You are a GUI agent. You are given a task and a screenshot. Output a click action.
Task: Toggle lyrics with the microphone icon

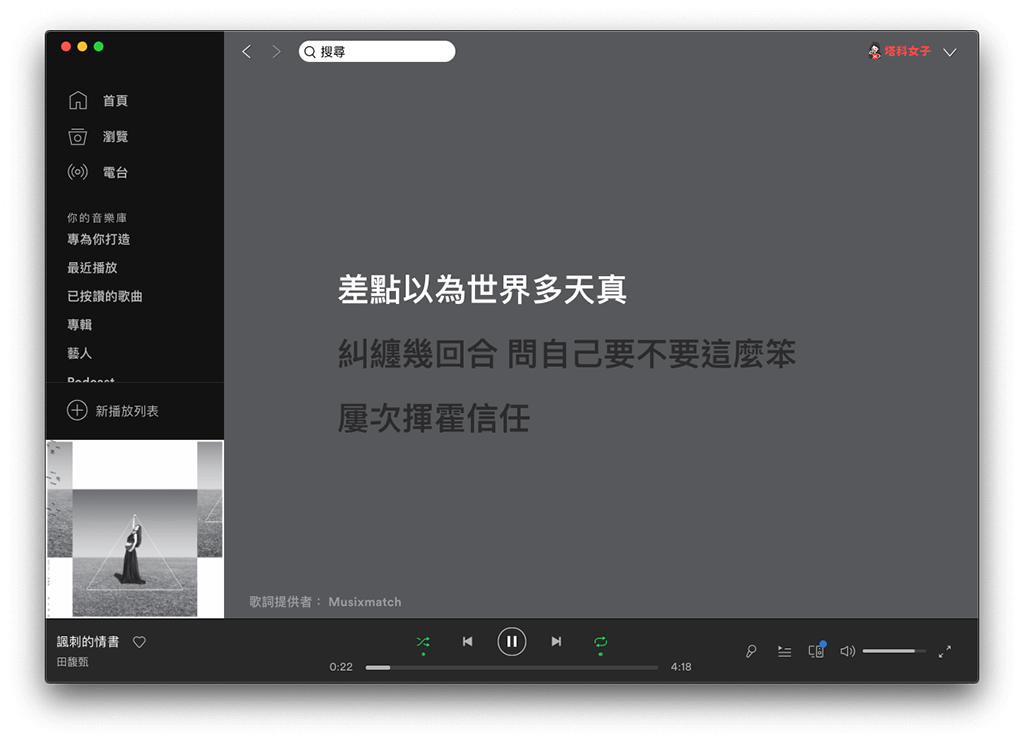coord(751,652)
